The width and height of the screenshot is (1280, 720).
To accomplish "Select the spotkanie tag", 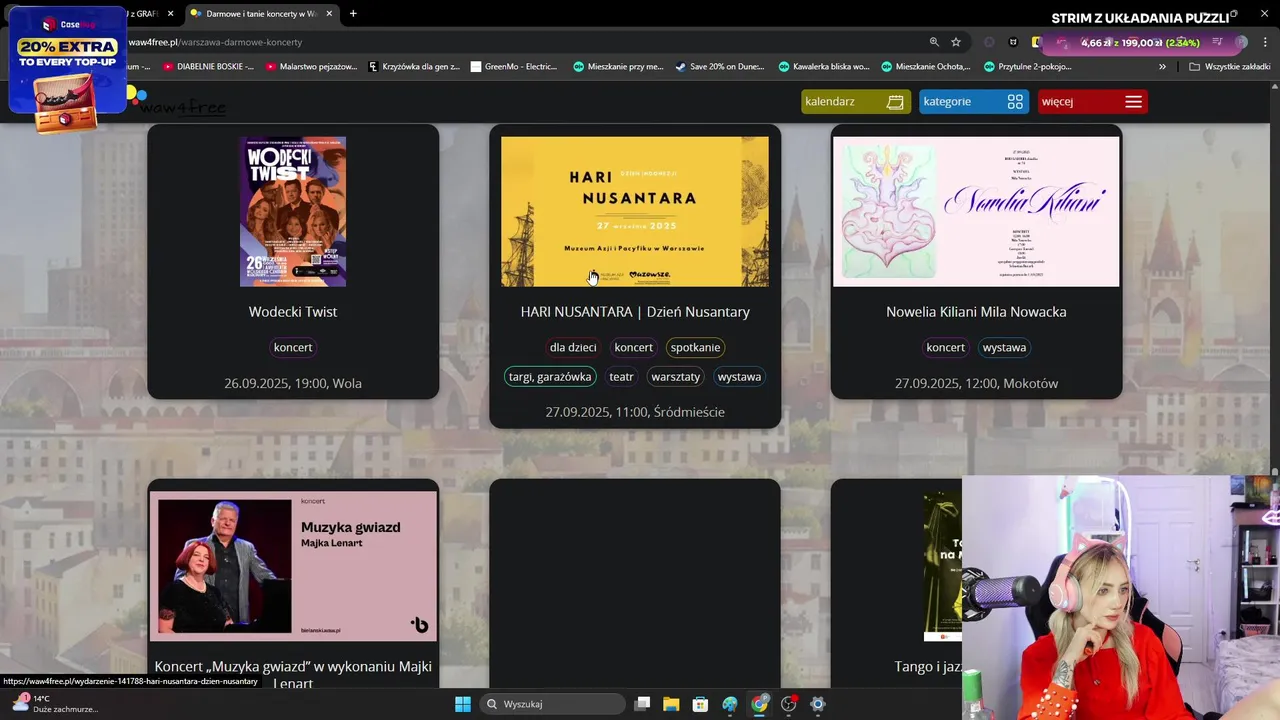I will click(695, 348).
